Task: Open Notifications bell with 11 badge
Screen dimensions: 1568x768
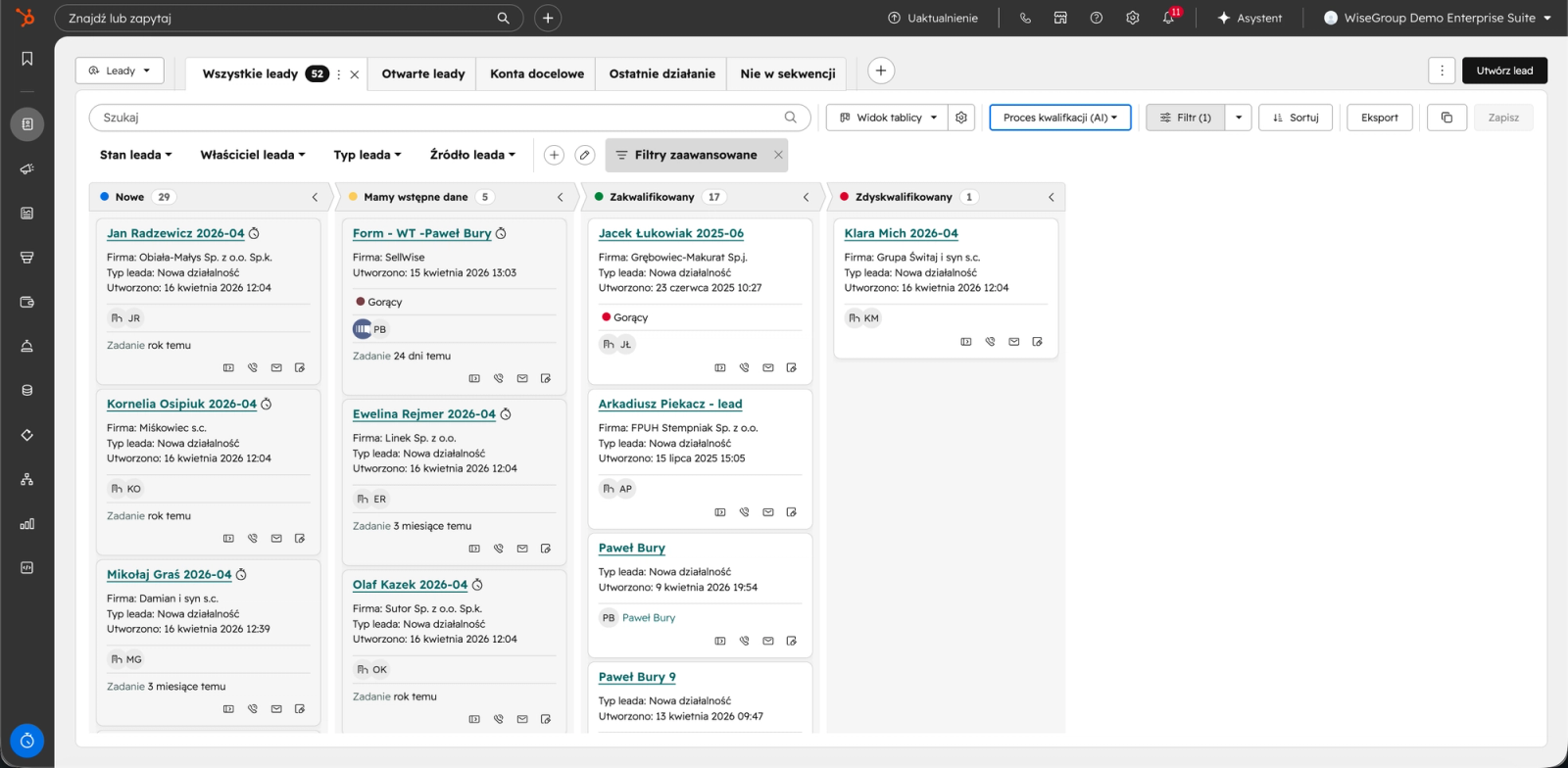Action: (1169, 18)
